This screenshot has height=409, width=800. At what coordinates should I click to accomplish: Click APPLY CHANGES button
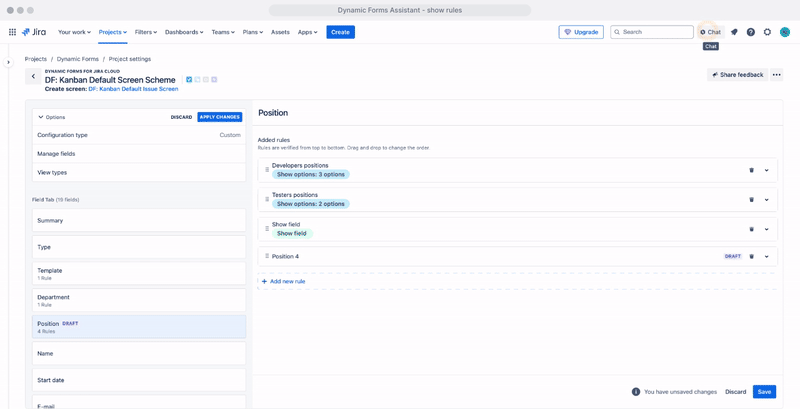(x=219, y=117)
